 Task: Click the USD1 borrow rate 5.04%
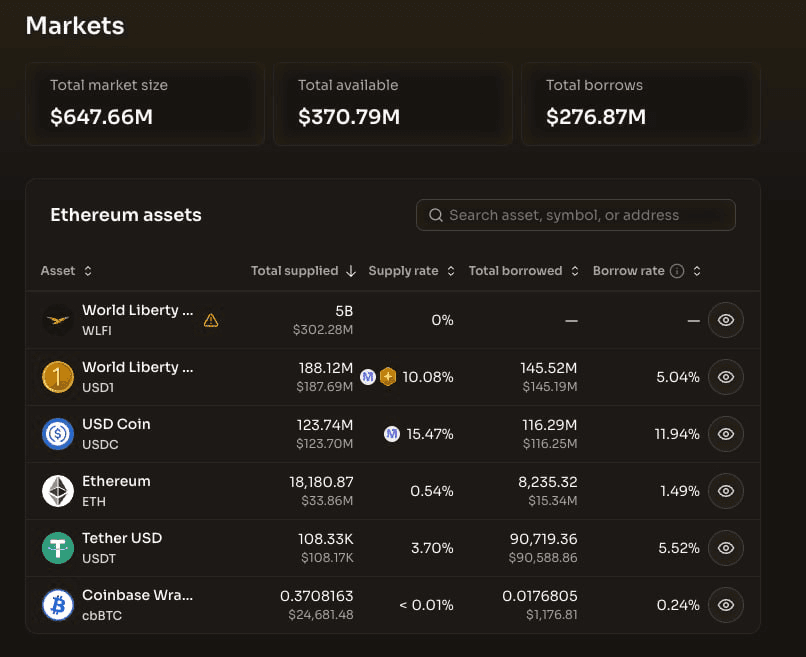tap(677, 377)
